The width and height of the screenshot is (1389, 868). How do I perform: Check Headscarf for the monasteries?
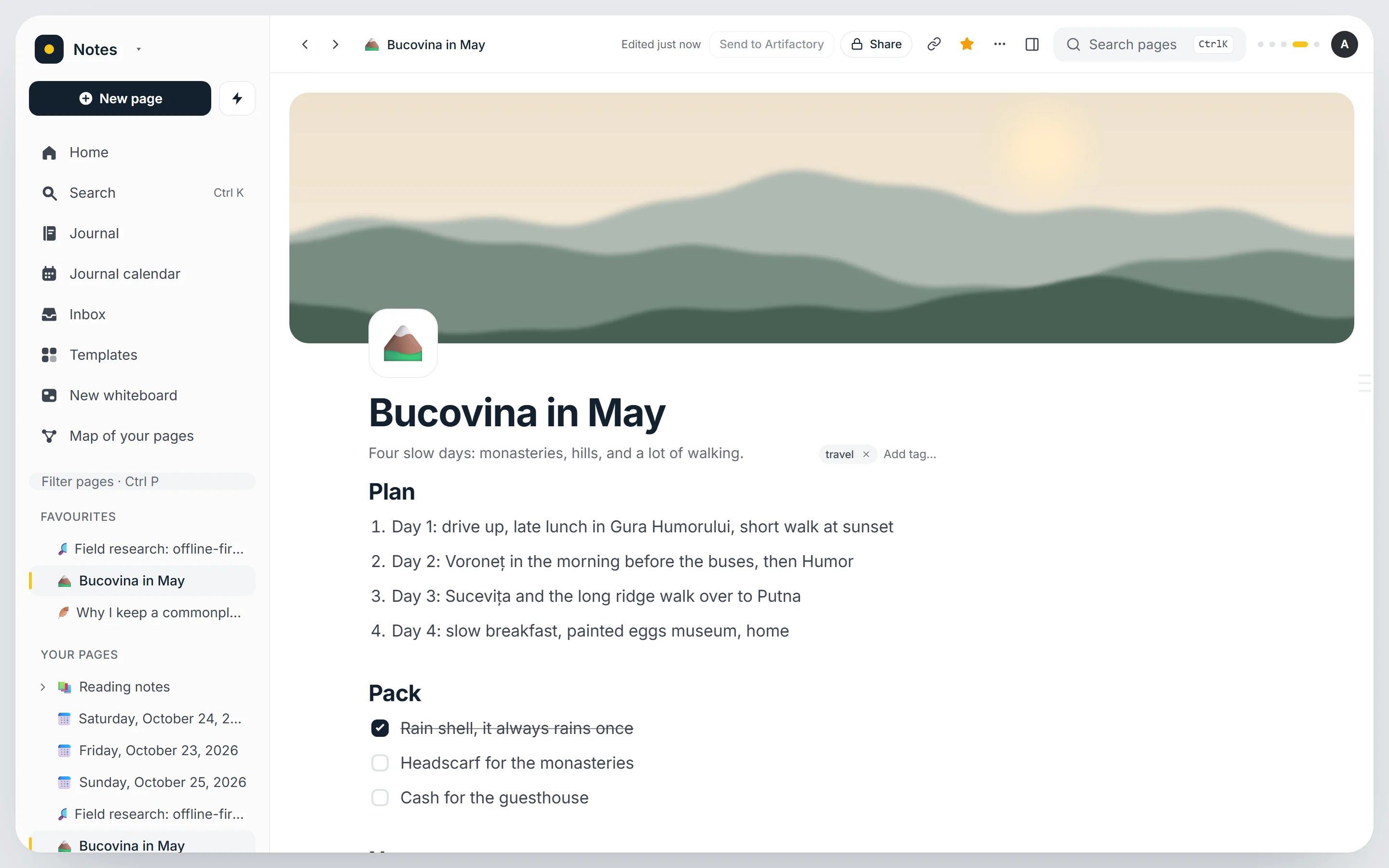point(380,763)
